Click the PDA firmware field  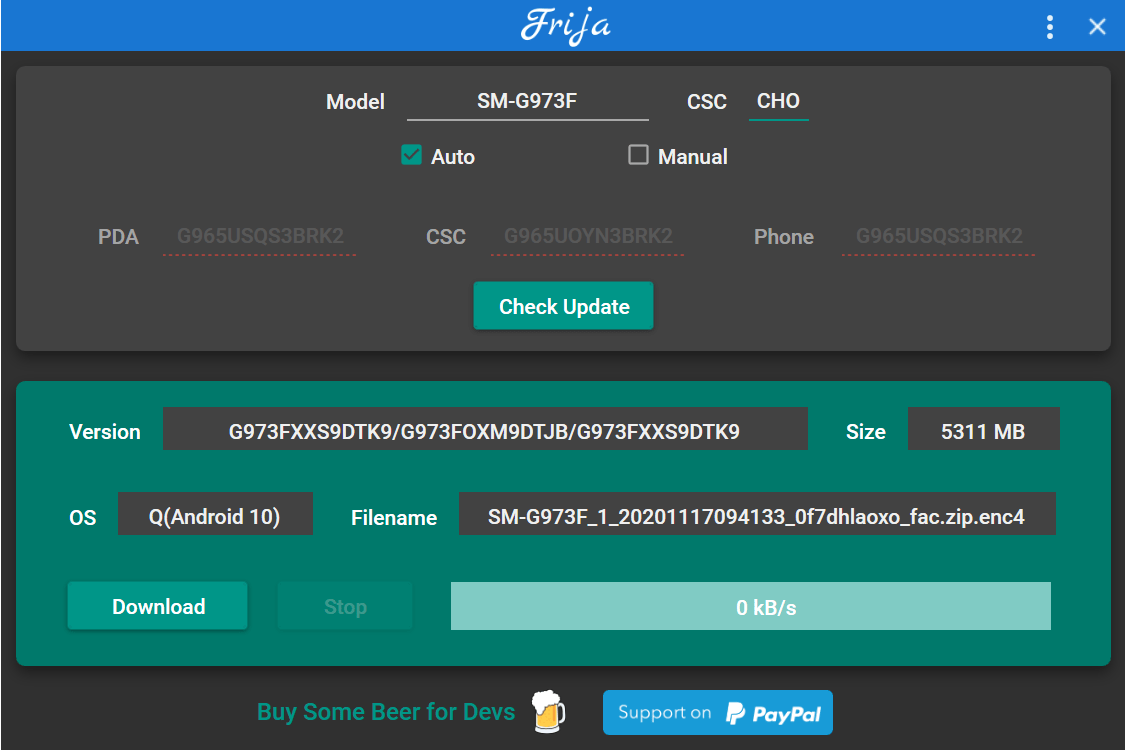coord(260,237)
